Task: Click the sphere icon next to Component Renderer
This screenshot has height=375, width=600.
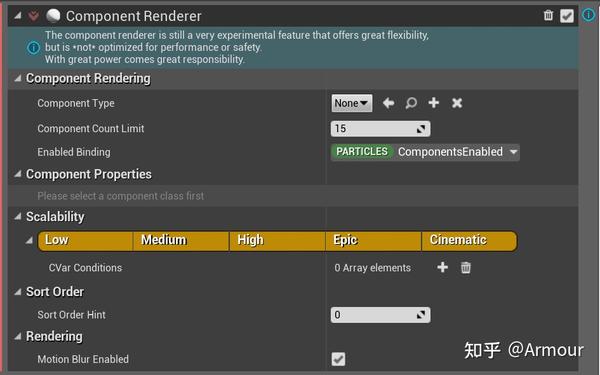Action: click(53, 16)
